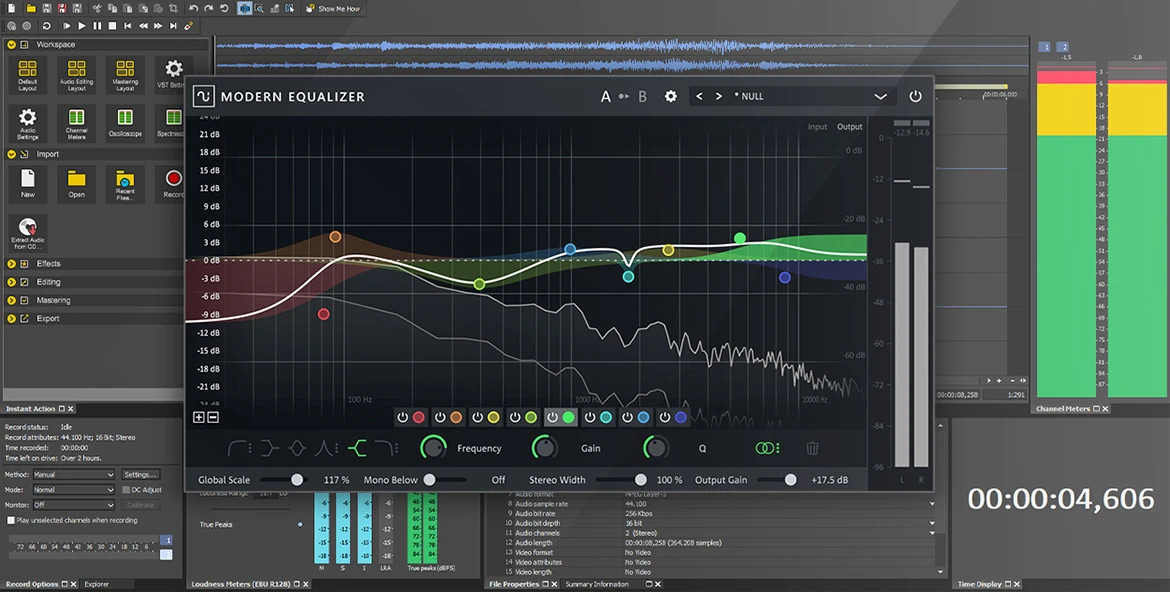The image size is (1170, 592).
Task: Open the Channel Meters workspace icon
Action: 76,120
